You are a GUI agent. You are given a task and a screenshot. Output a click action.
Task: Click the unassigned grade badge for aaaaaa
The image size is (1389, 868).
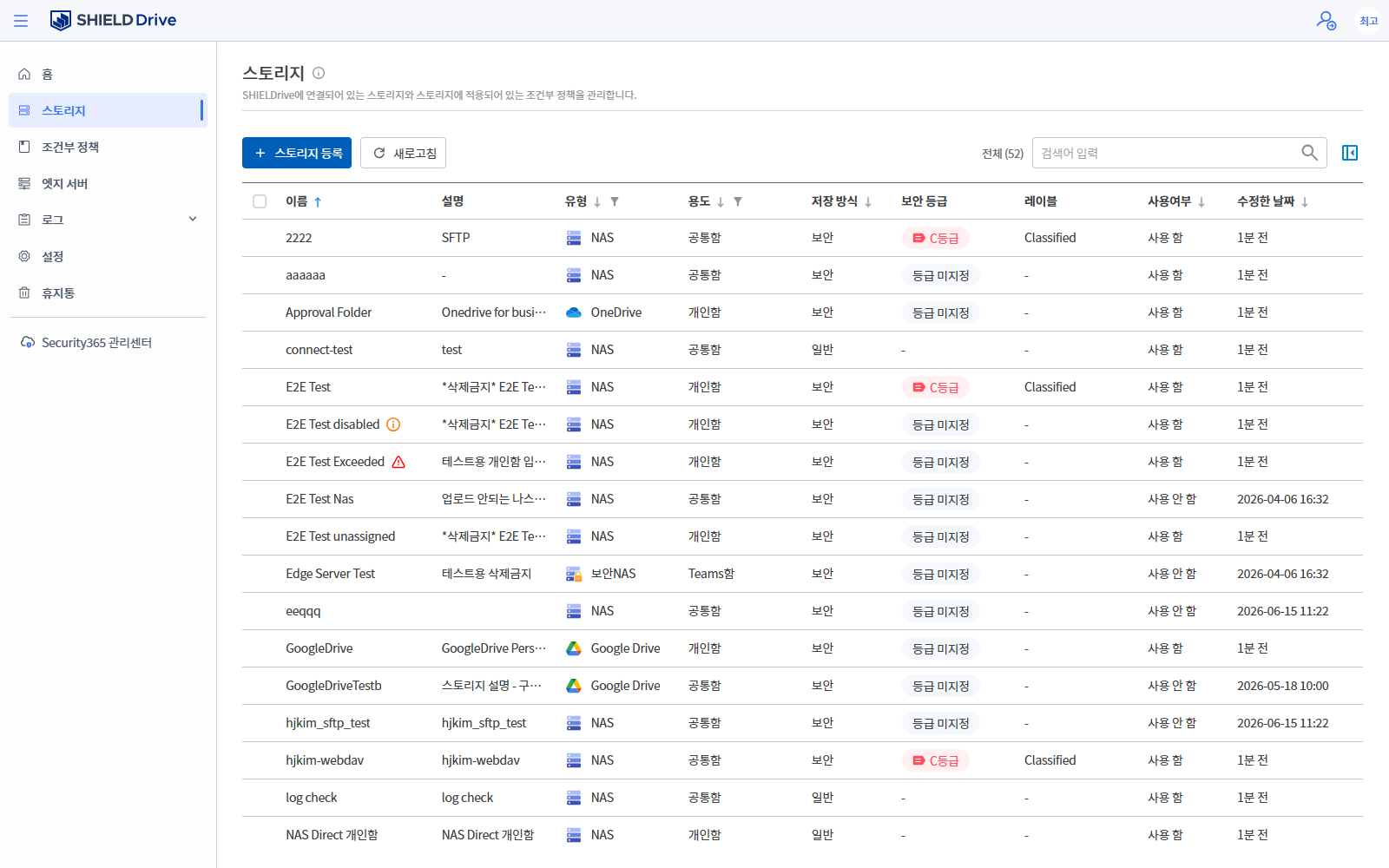coord(941,275)
